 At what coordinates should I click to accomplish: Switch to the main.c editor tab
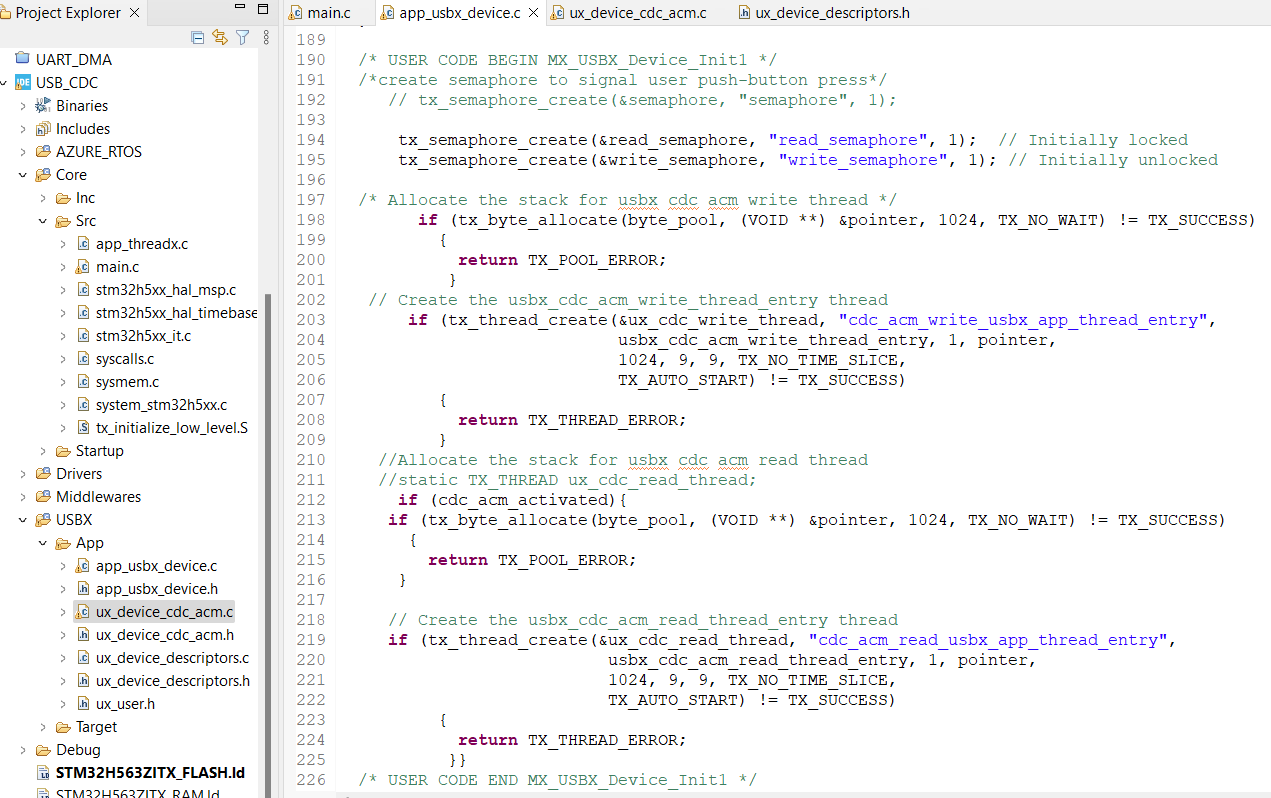[330, 13]
